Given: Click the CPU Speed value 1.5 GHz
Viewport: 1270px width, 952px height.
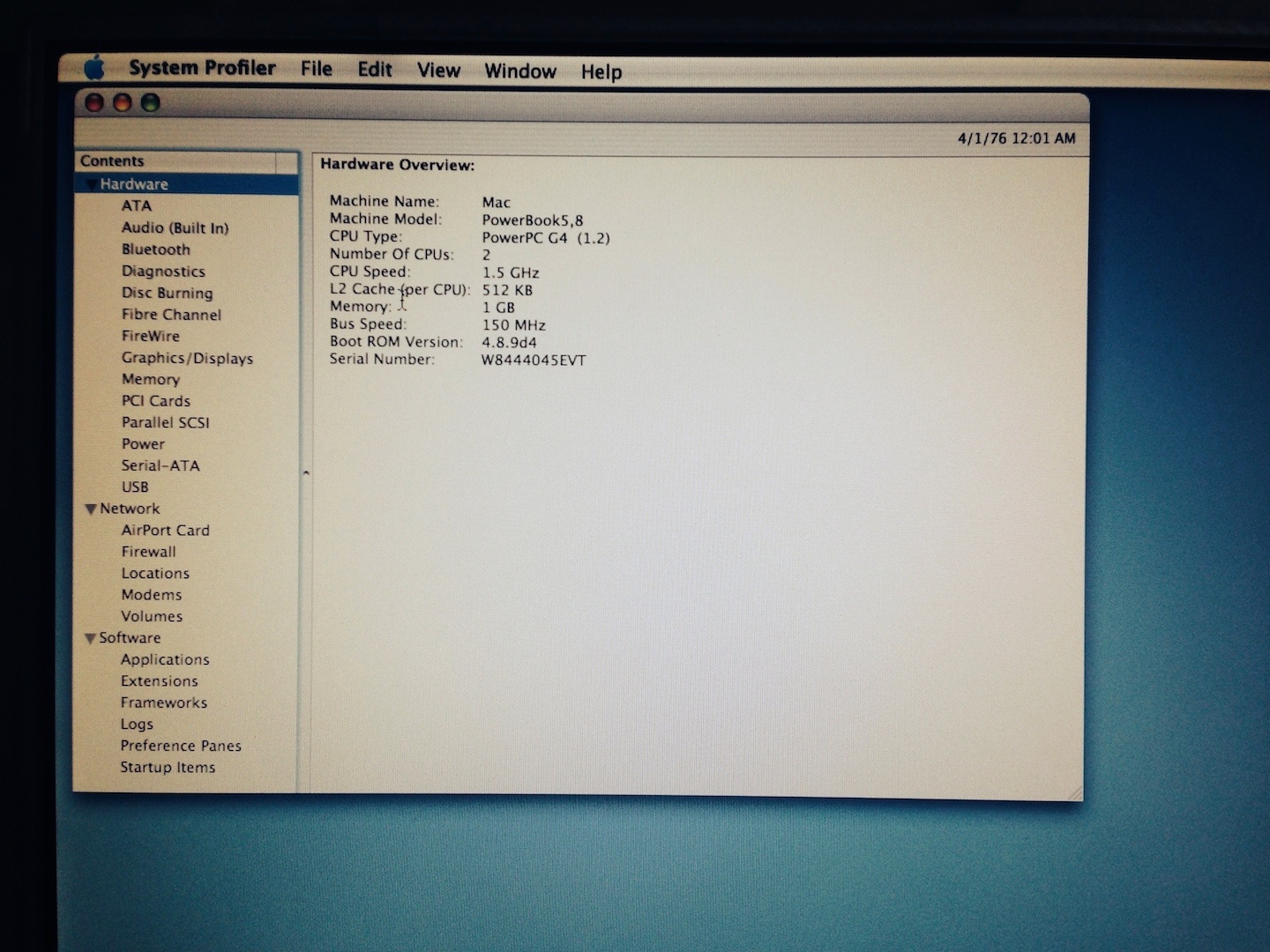Looking at the screenshot, I should point(510,273).
